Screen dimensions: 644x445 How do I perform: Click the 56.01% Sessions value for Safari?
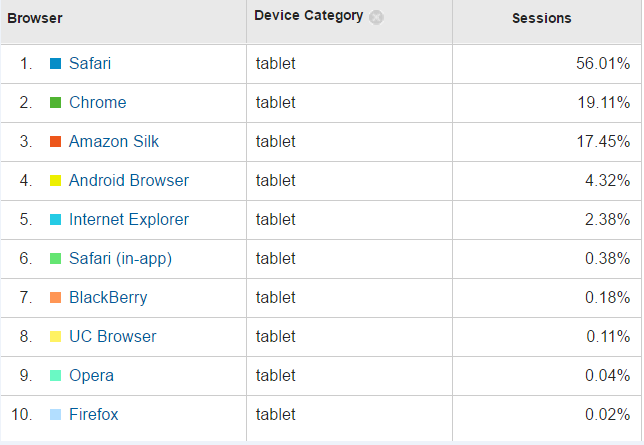pos(603,63)
